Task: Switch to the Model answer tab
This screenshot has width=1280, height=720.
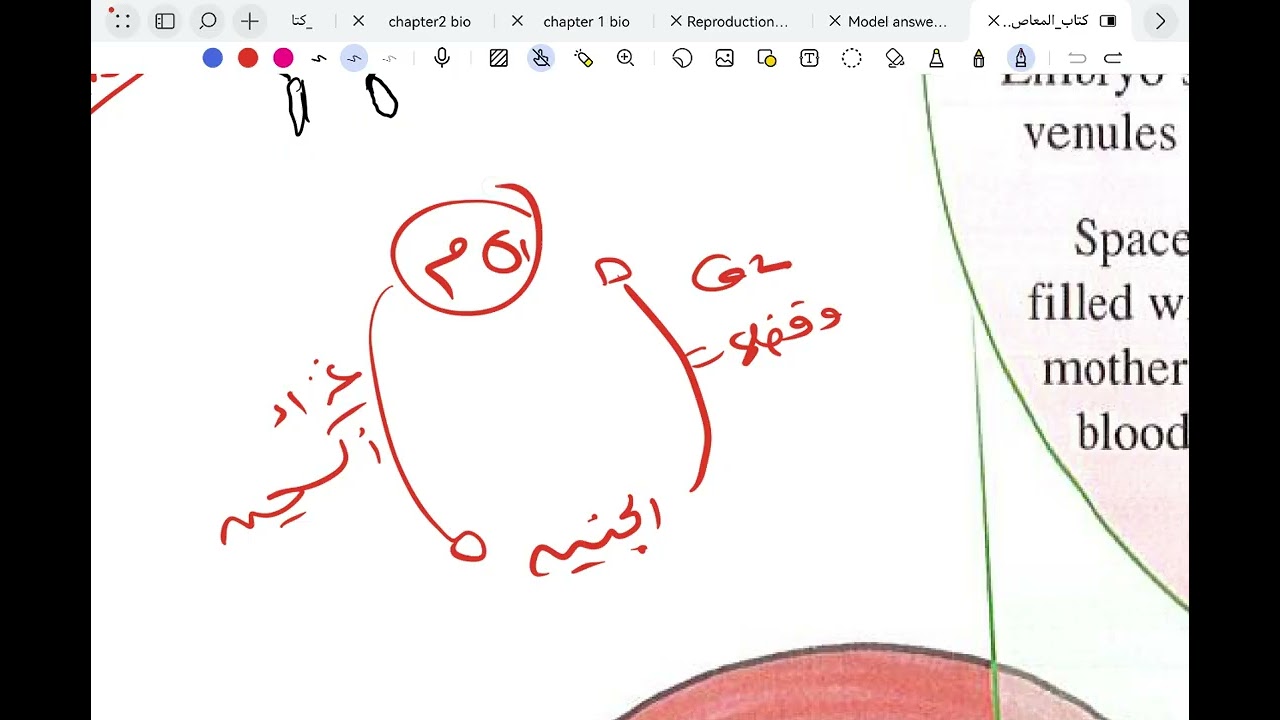Action: tap(897, 21)
